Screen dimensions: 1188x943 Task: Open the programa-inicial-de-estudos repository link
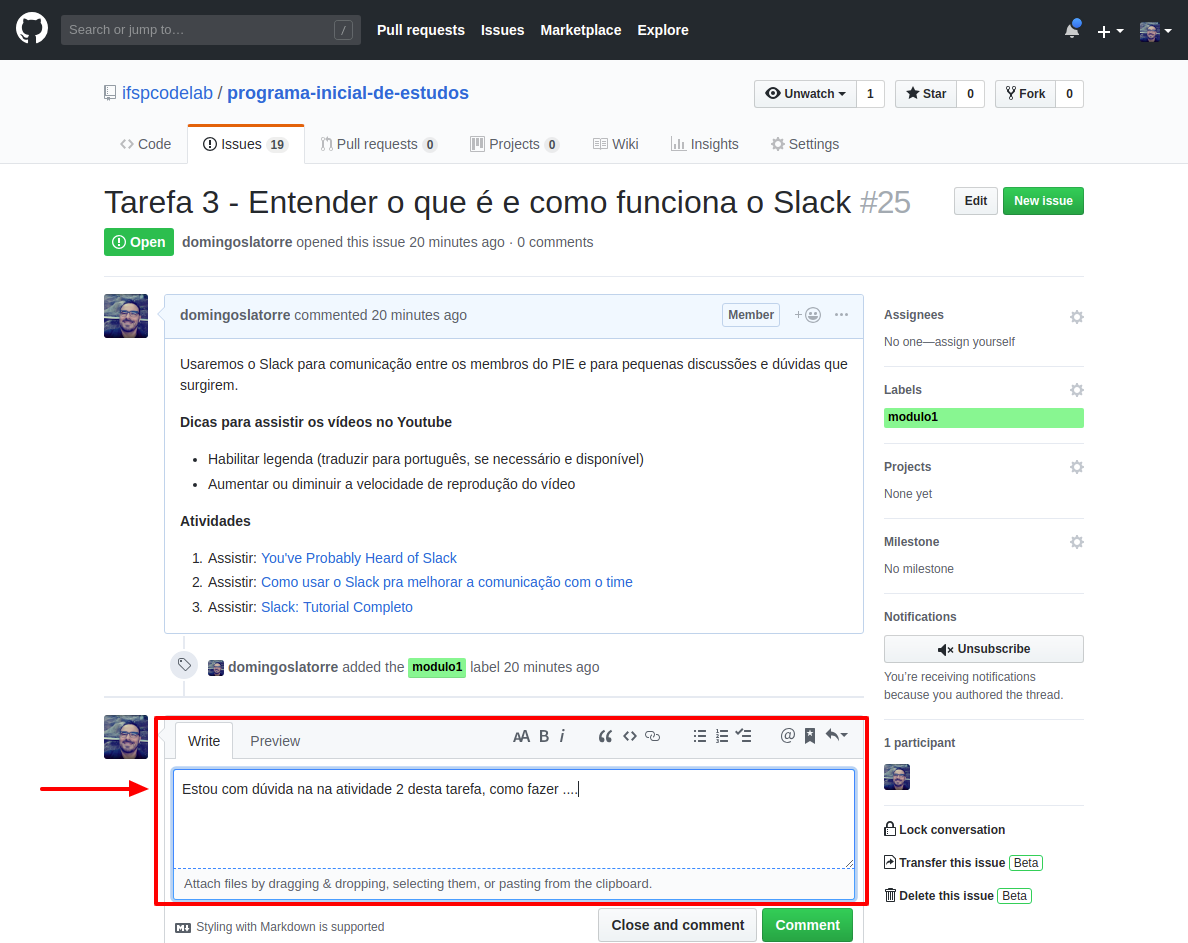(348, 93)
